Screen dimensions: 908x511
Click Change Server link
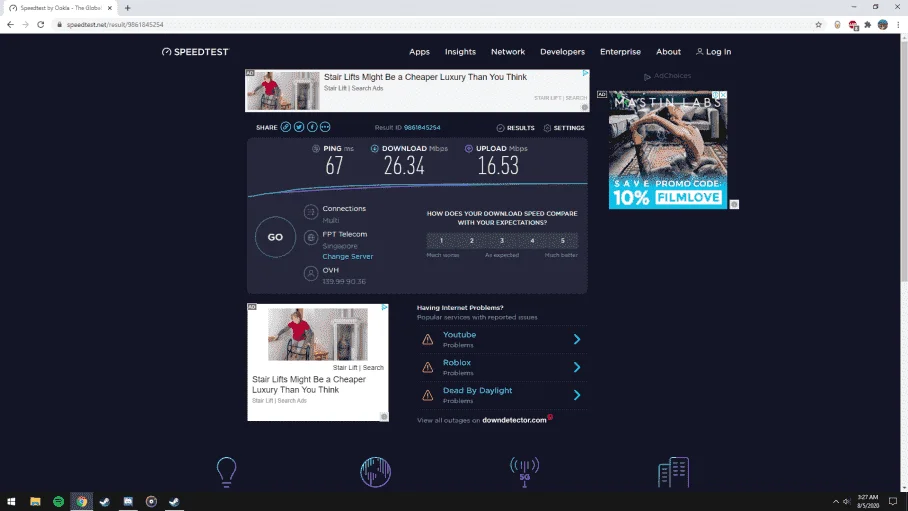pos(347,257)
